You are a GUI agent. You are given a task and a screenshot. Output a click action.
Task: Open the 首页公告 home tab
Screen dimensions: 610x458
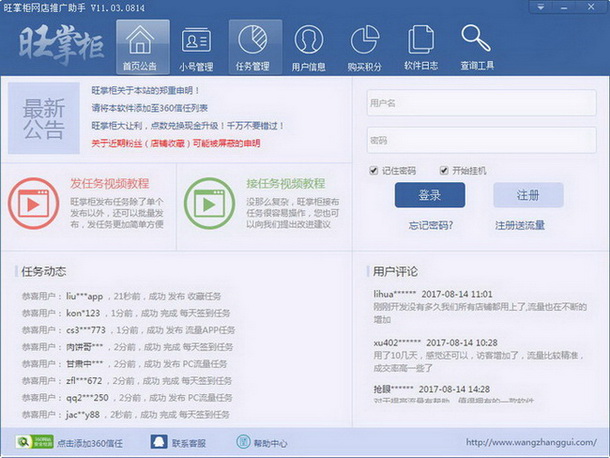click(x=143, y=47)
